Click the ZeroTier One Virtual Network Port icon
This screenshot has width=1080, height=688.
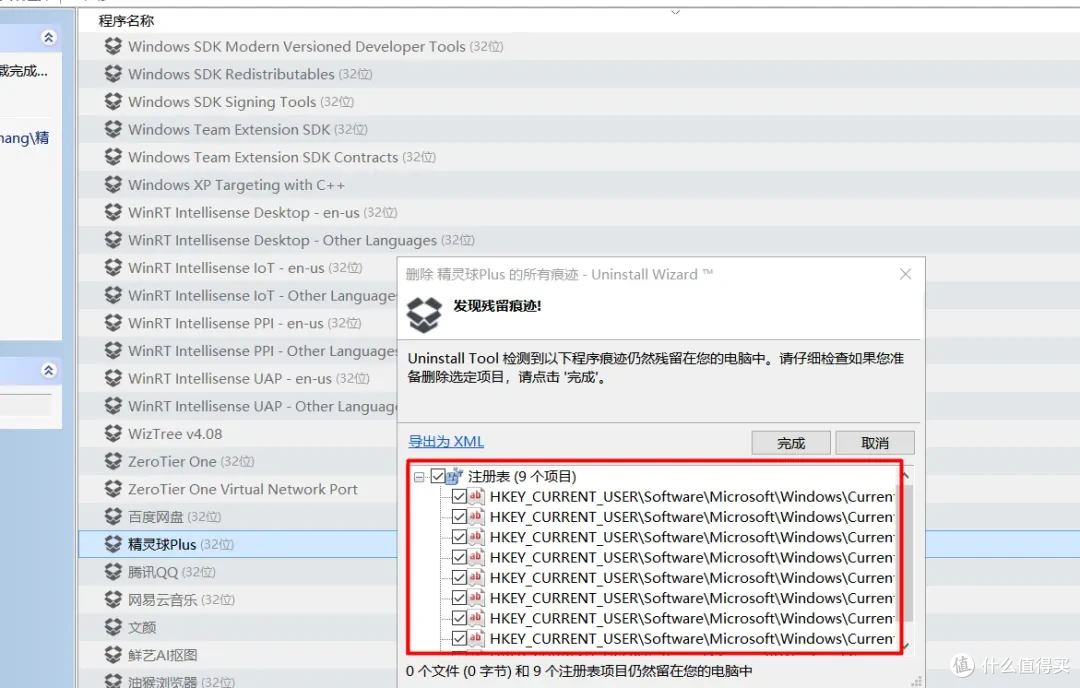pos(114,489)
